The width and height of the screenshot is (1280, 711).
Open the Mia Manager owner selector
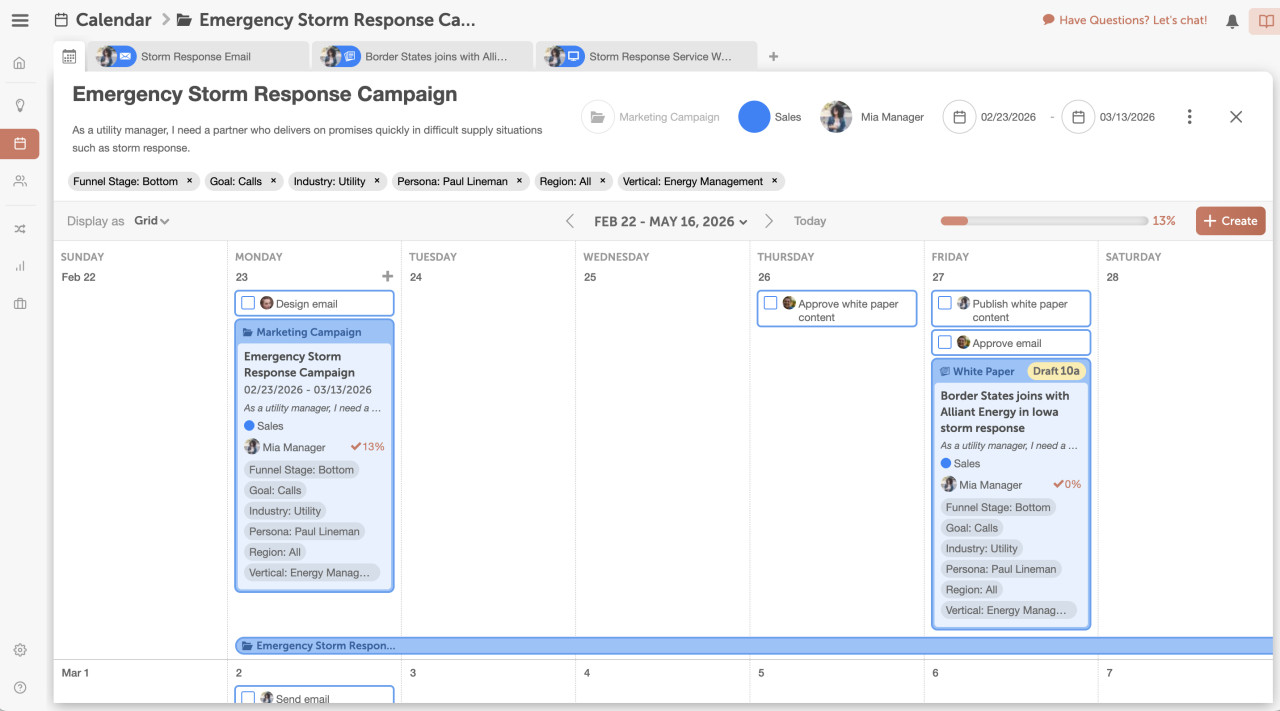tap(872, 117)
